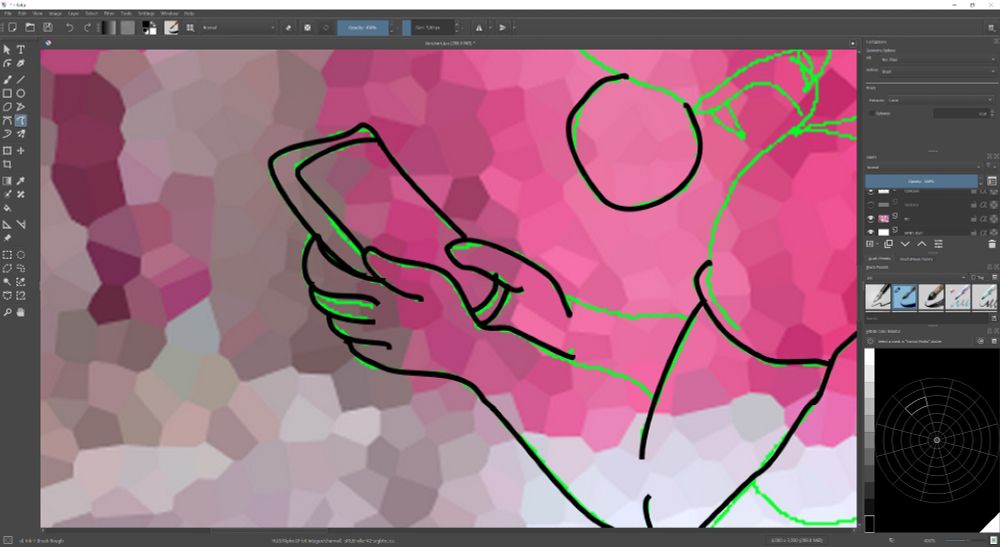Open the Fill dropdown in Tool Options
1000x547 pixels.
[937, 59]
